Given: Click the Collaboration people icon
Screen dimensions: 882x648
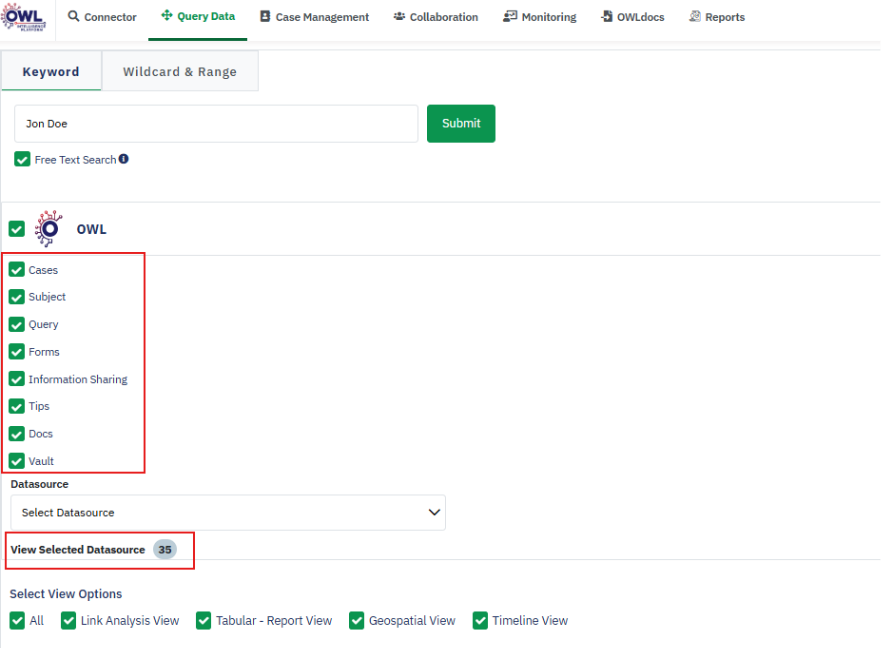Looking at the screenshot, I should (401, 16).
